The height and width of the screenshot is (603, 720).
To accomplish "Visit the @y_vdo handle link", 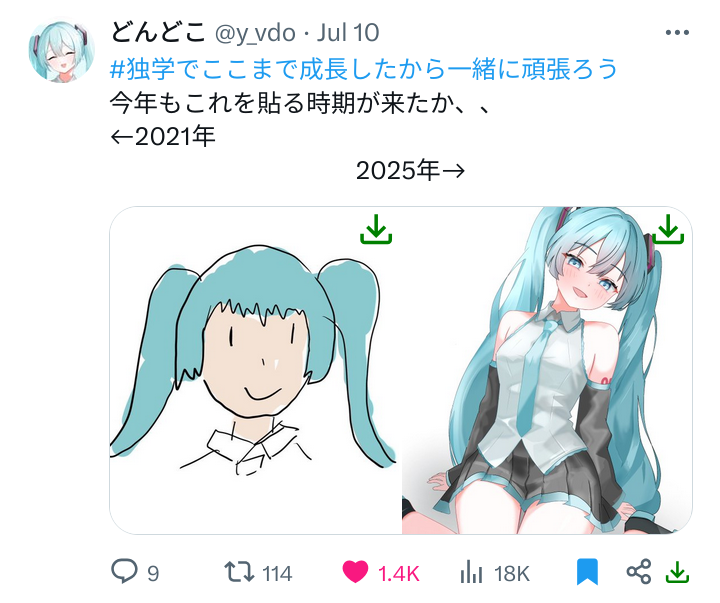I will [255, 33].
